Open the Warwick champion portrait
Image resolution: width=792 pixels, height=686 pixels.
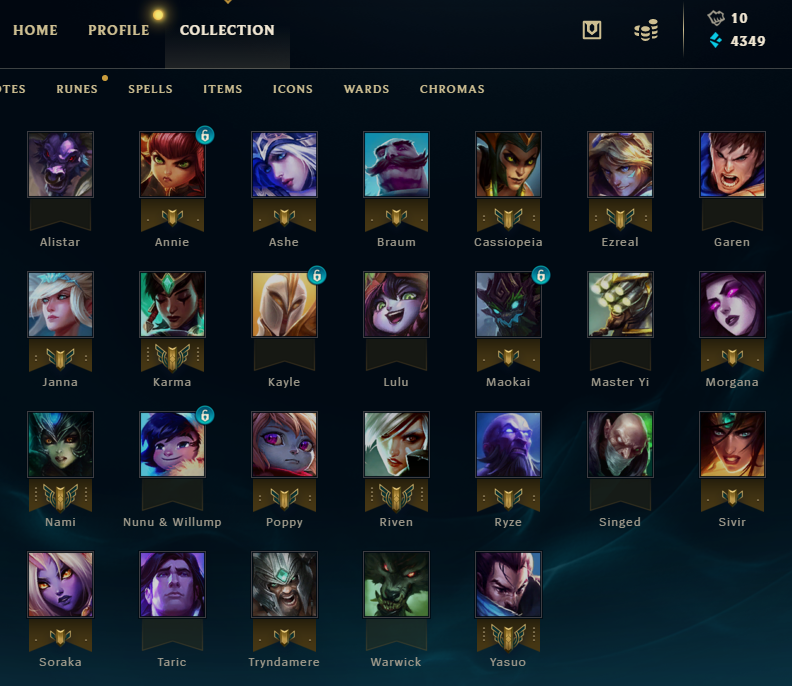coord(396,584)
